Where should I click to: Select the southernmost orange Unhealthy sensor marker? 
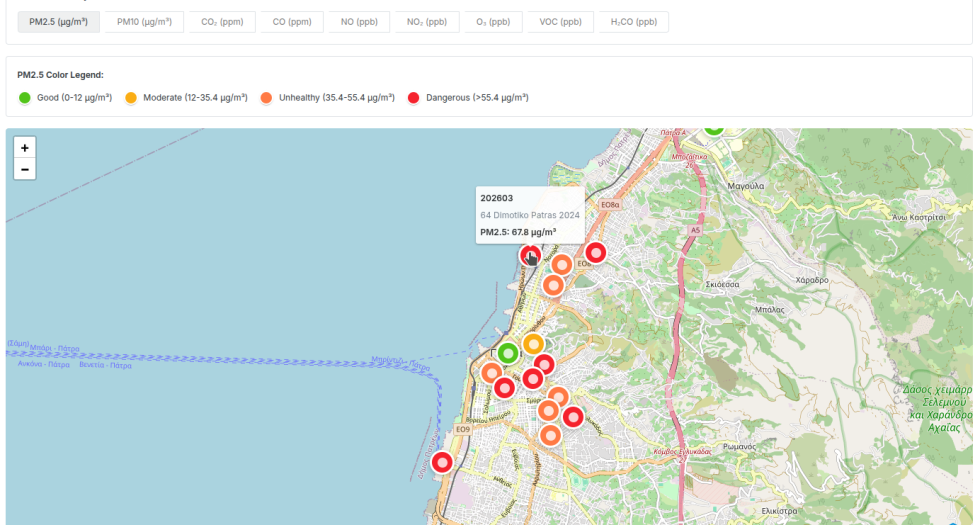pos(550,435)
